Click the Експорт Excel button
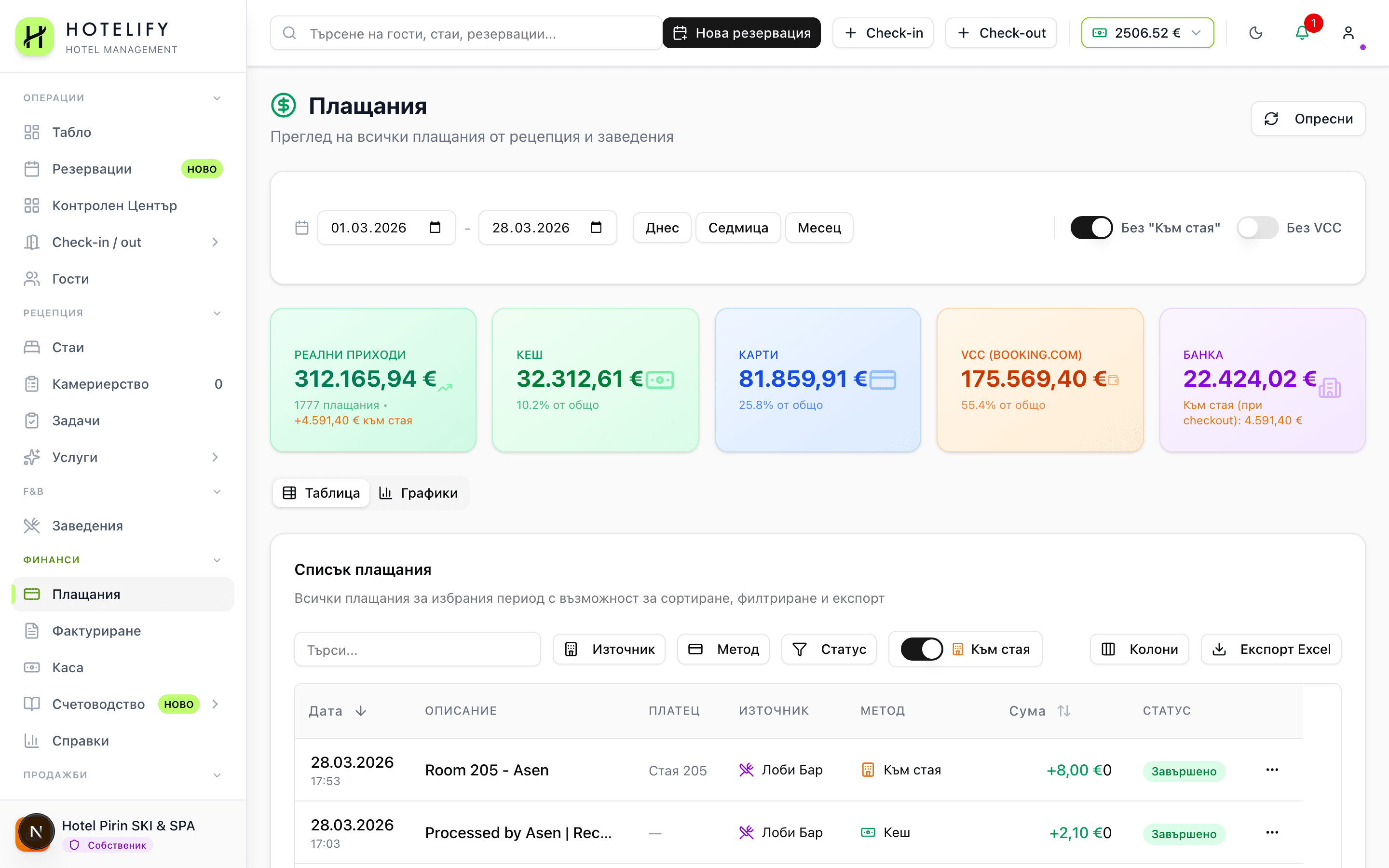 coord(1271,649)
